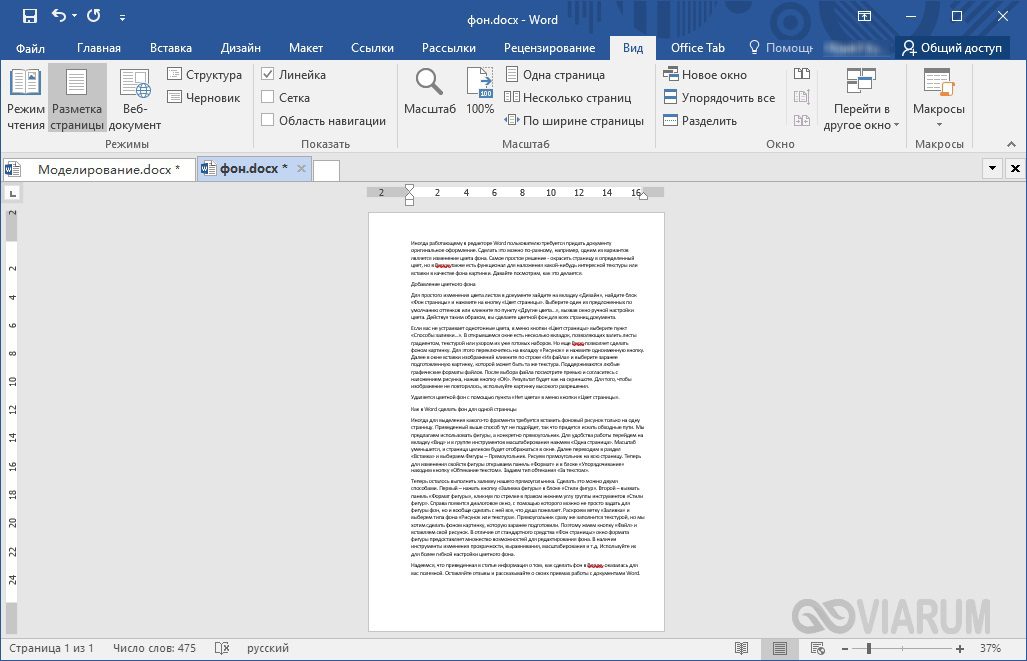
Task: Click inside the document page text
Action: click(x=527, y=406)
